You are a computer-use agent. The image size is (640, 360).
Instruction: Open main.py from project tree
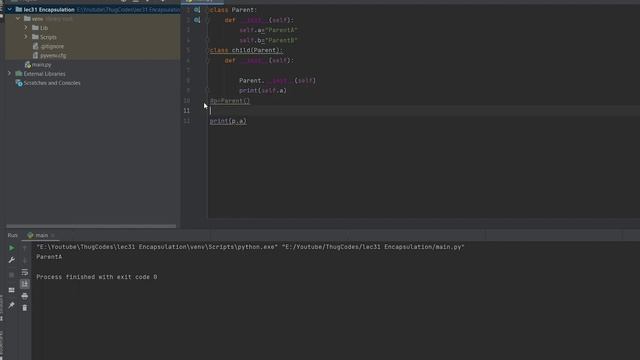coord(42,64)
